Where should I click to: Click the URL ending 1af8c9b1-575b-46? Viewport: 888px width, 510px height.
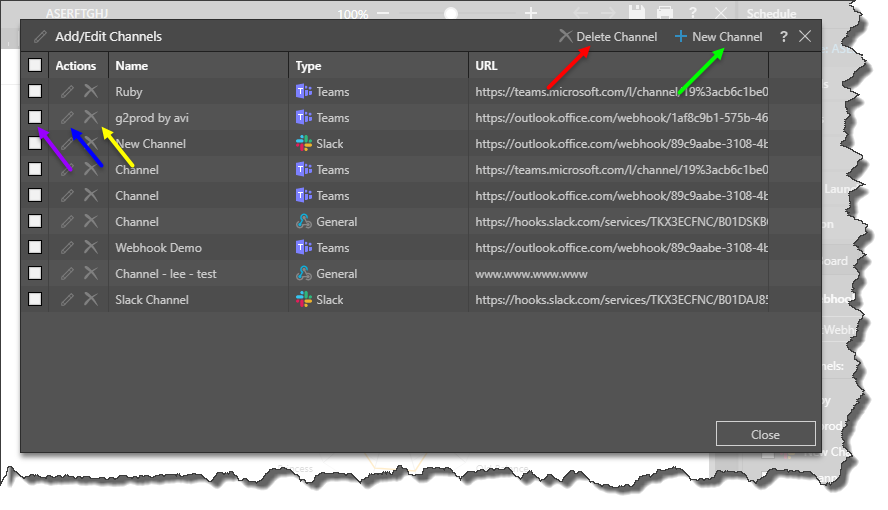[621, 118]
